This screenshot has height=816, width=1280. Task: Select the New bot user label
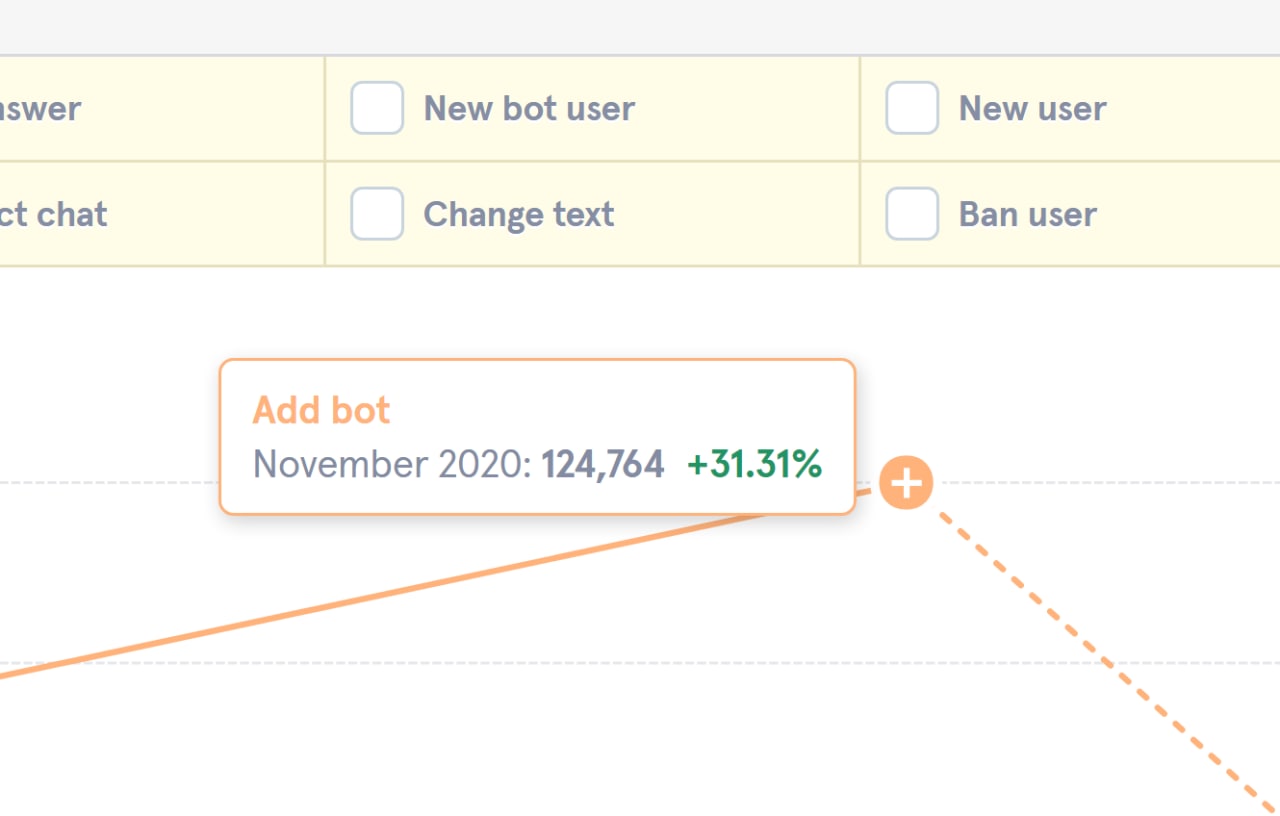[529, 108]
